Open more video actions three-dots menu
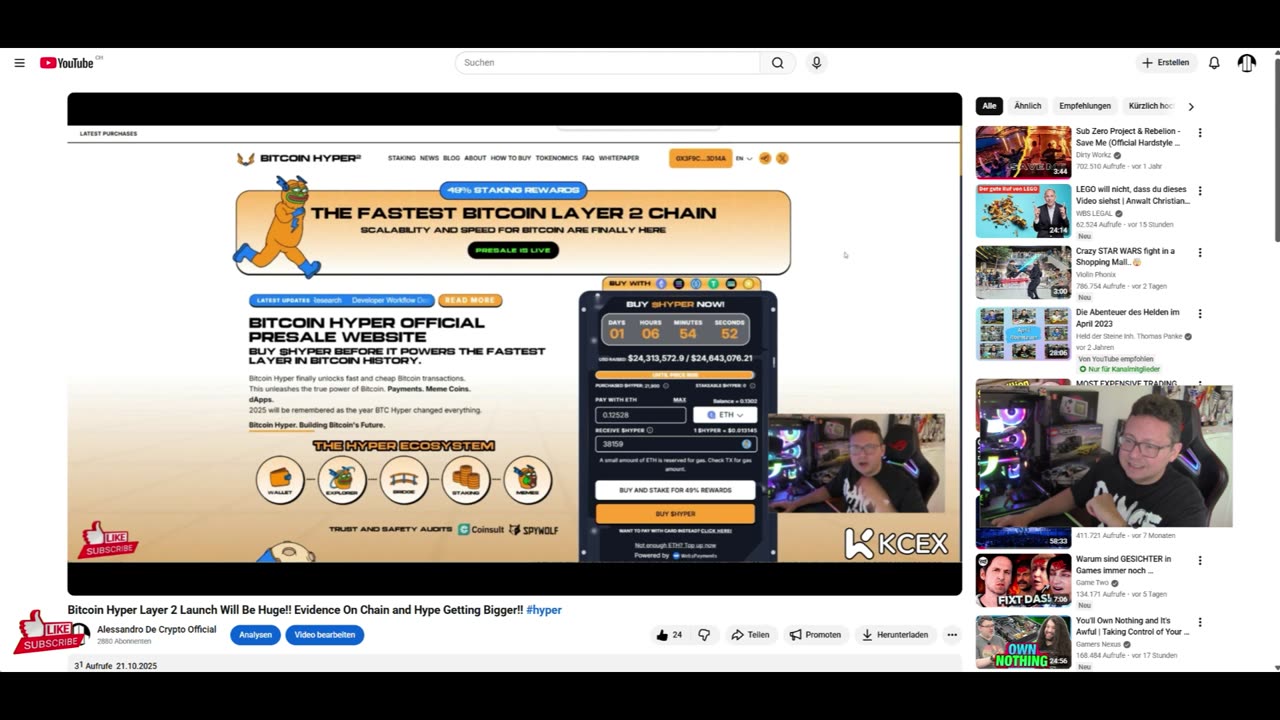 point(952,635)
